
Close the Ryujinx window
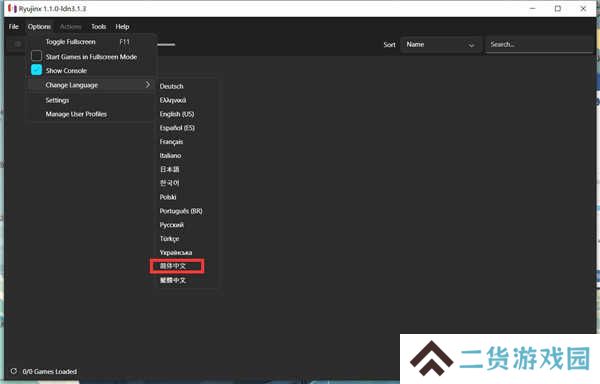(x=583, y=8)
